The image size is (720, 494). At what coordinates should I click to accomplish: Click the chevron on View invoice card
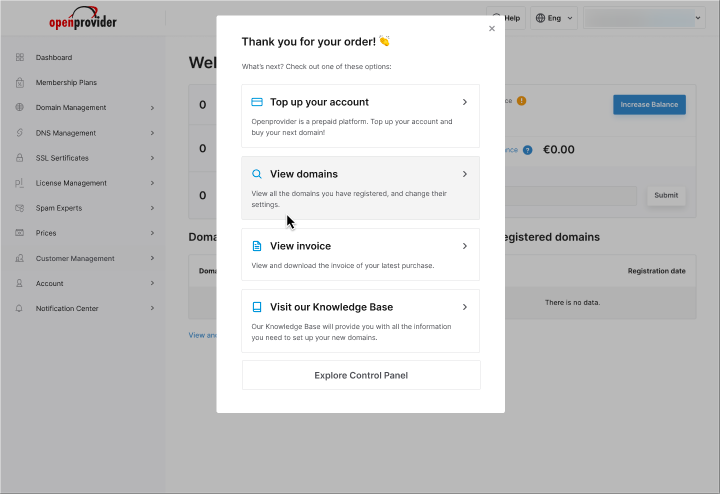(x=465, y=246)
